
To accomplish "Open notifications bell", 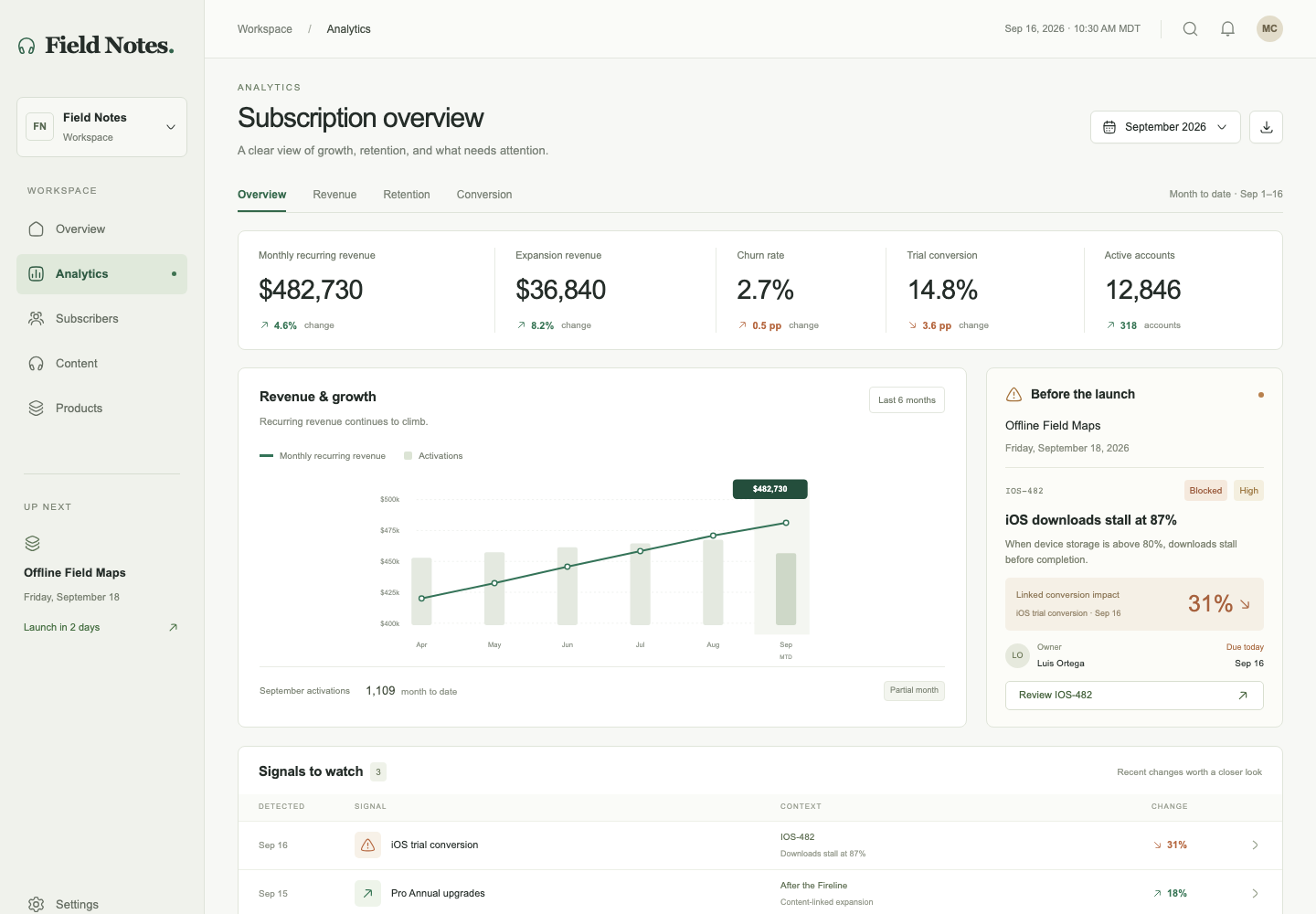I will pyautogui.click(x=1227, y=28).
